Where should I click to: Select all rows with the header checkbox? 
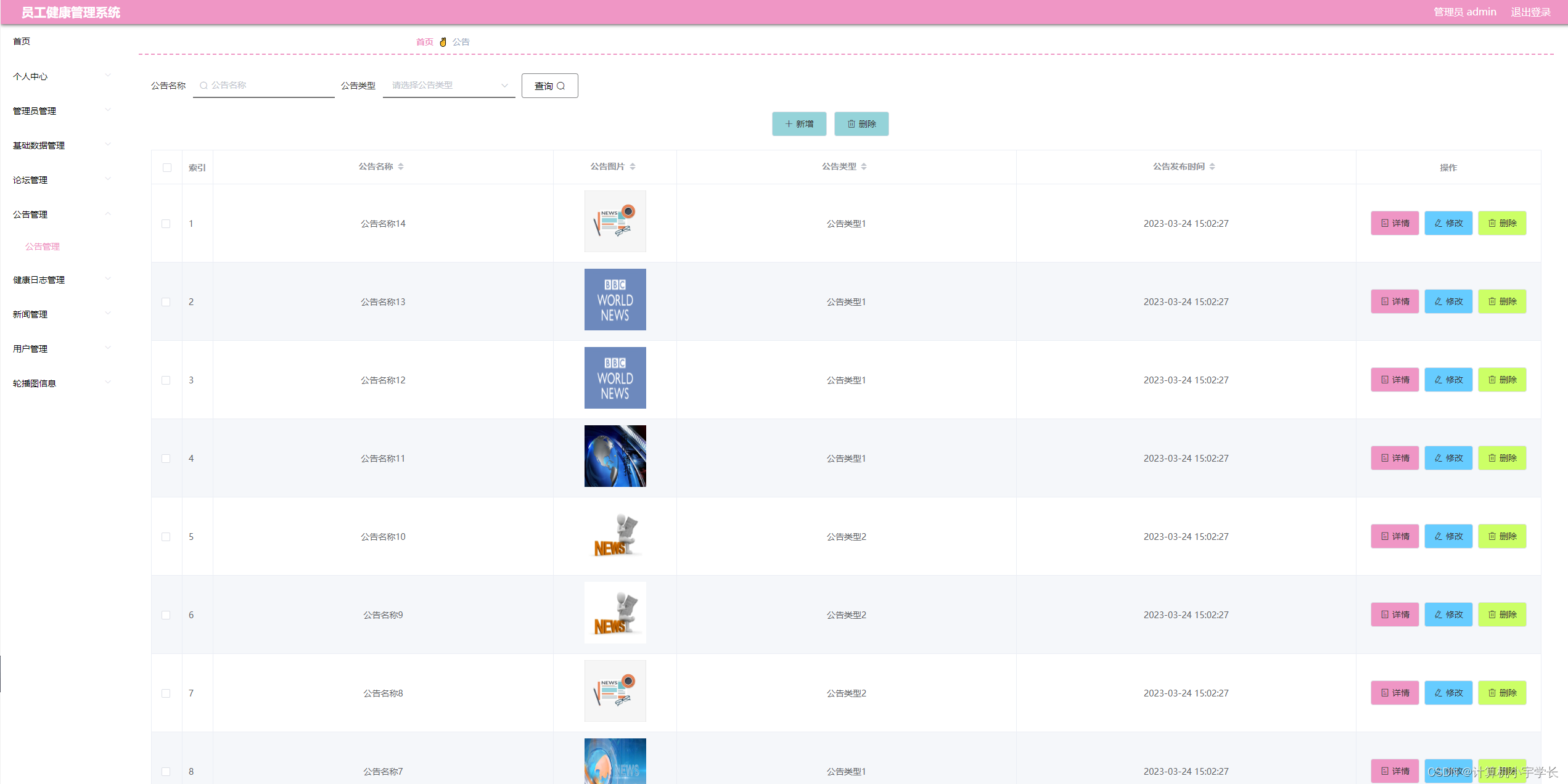[x=167, y=168]
